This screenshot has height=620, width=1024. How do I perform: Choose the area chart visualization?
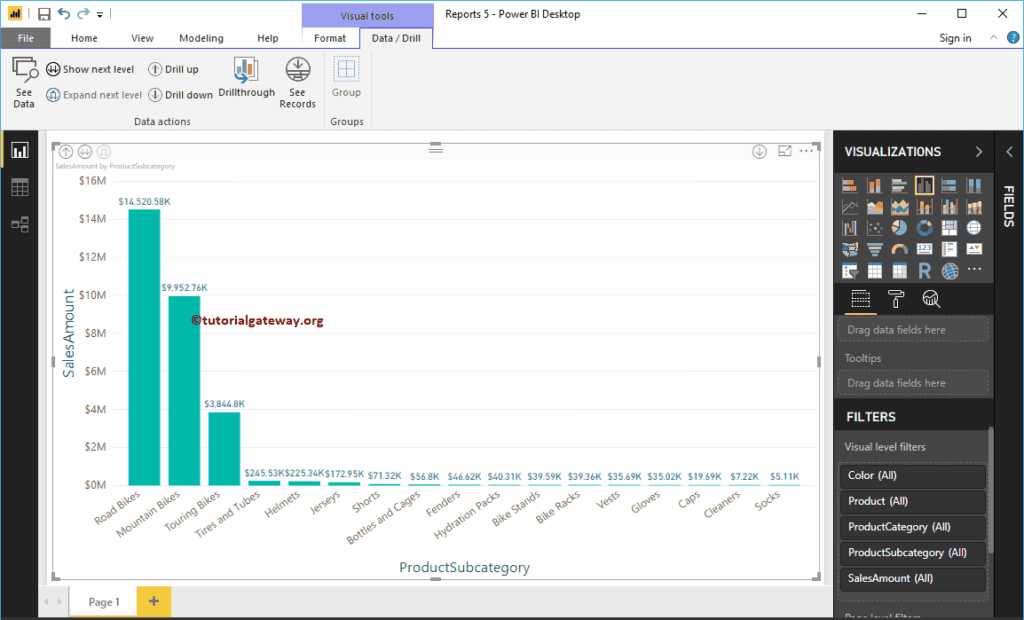point(874,207)
